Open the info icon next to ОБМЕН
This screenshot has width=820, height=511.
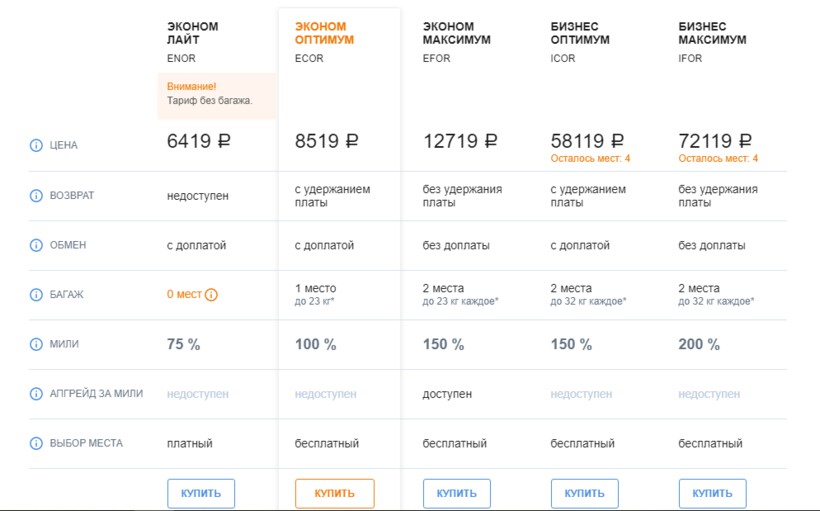[x=37, y=245]
